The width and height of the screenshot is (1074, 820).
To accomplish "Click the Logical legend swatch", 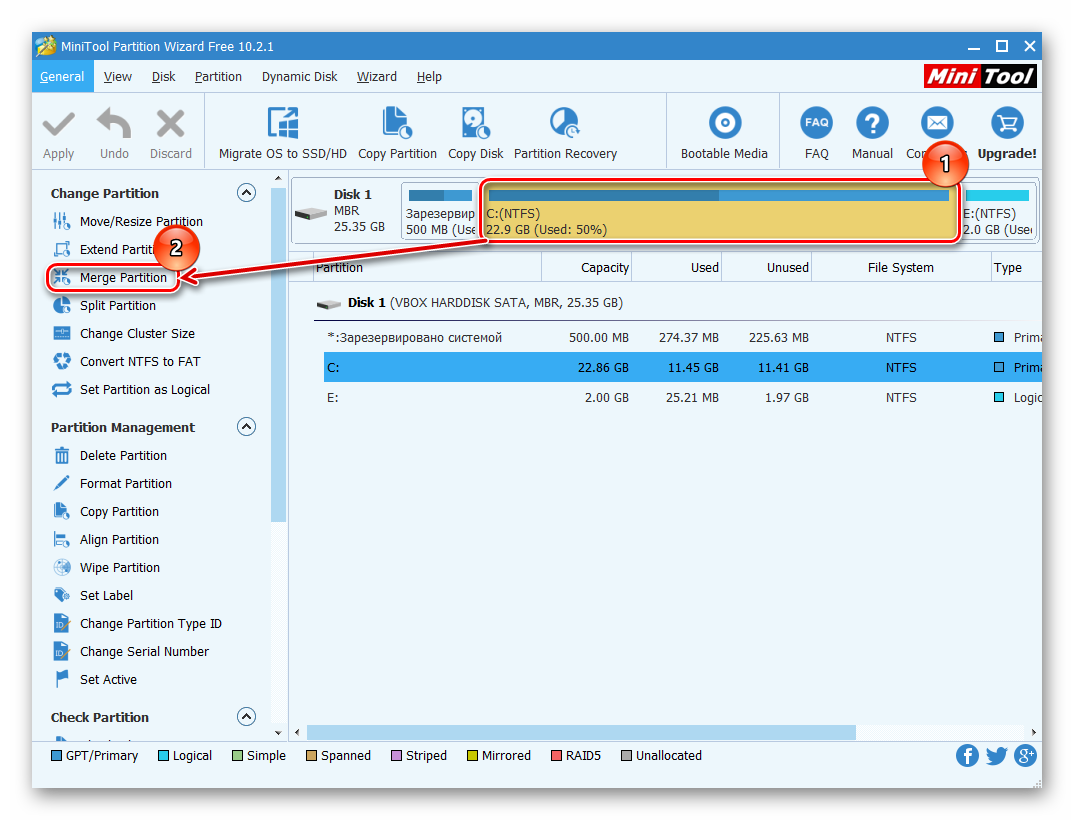I will click(164, 756).
